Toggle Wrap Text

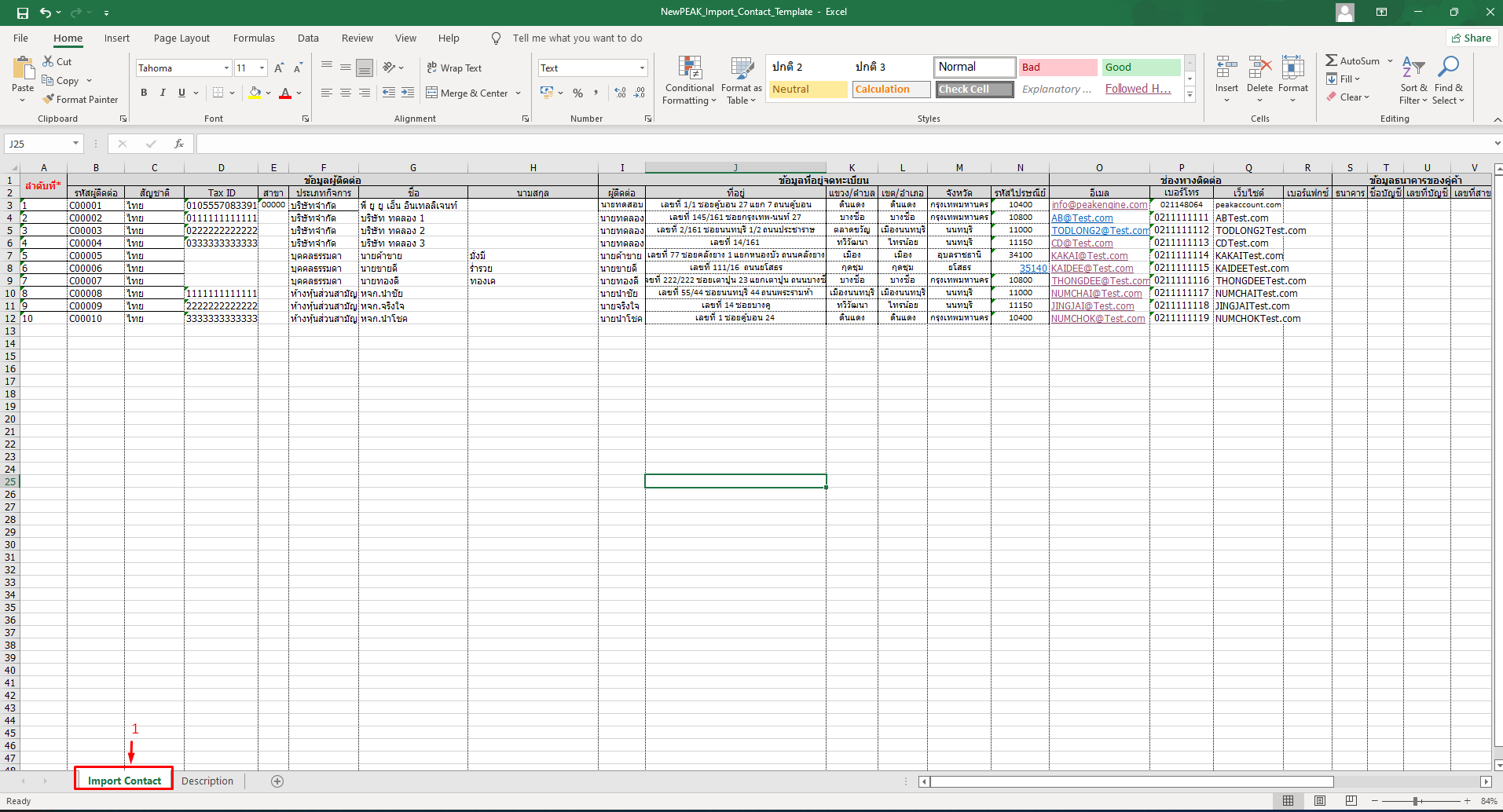pos(454,68)
